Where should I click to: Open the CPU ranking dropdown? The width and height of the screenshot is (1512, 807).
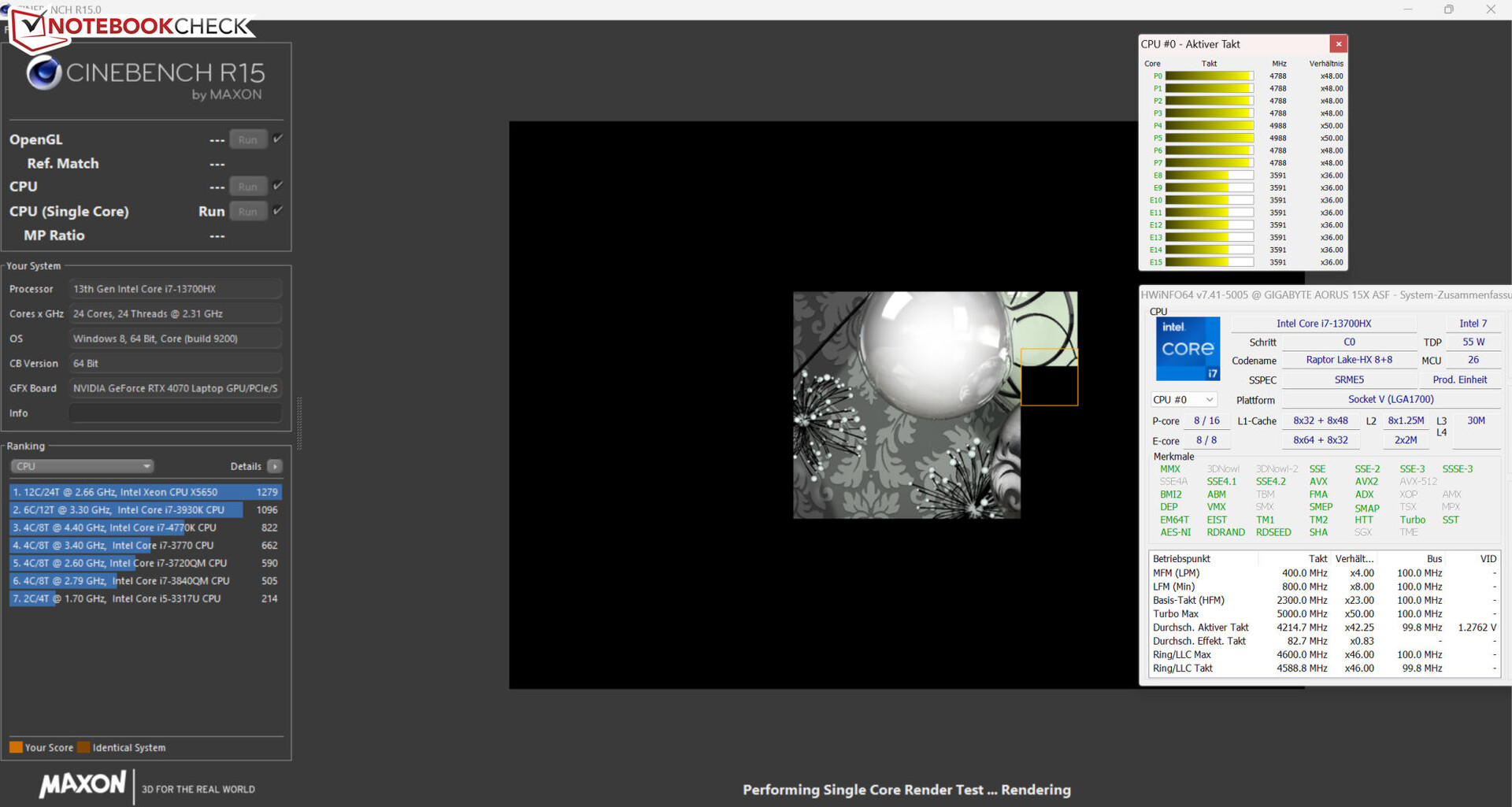click(x=82, y=467)
